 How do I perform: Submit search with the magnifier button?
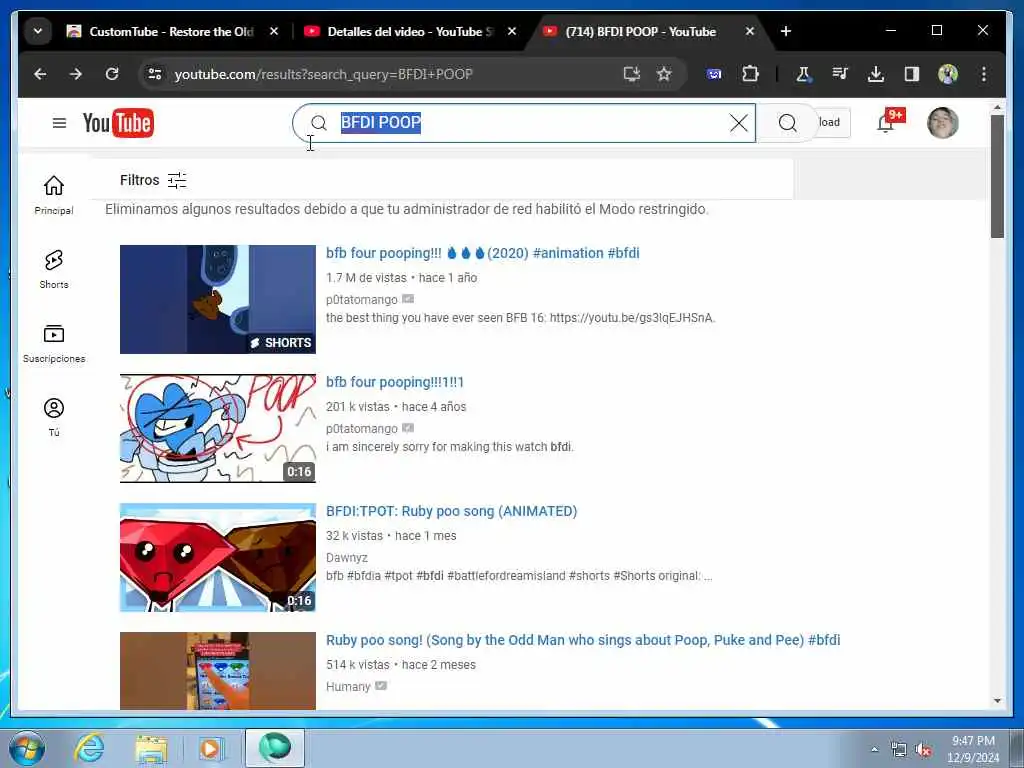[x=788, y=123]
